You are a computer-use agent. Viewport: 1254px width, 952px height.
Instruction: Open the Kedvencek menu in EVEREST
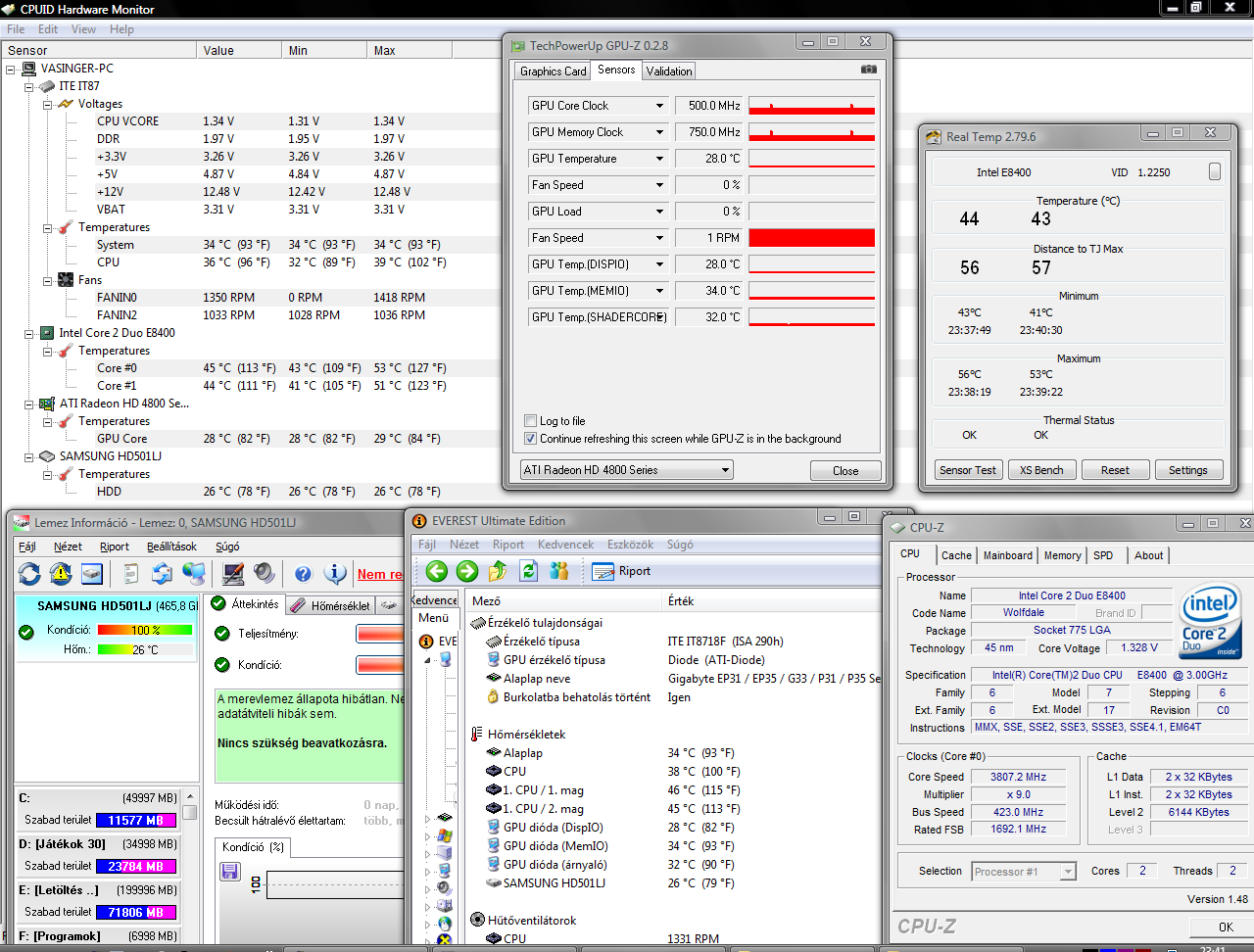(565, 545)
